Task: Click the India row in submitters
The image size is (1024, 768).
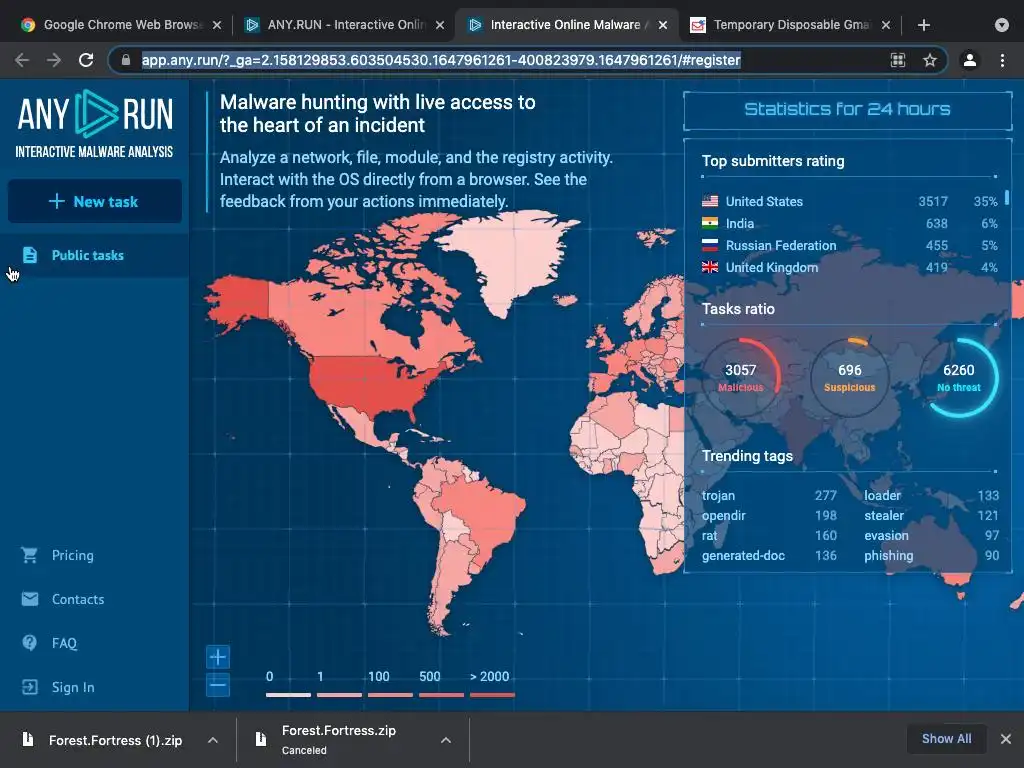Action: (849, 223)
